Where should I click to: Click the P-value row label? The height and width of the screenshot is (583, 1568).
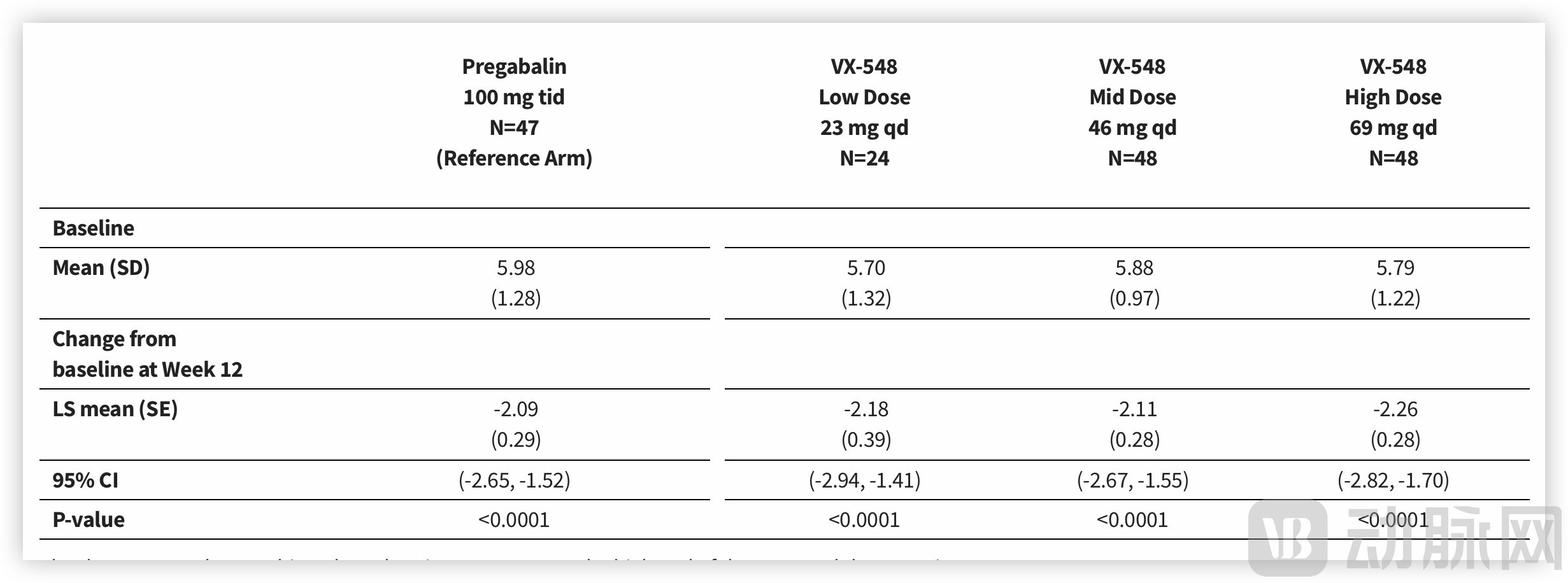89,520
